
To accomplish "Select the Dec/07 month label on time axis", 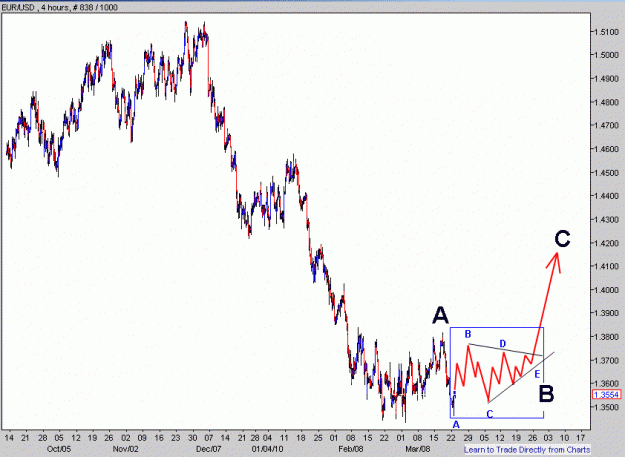I will point(208,449).
